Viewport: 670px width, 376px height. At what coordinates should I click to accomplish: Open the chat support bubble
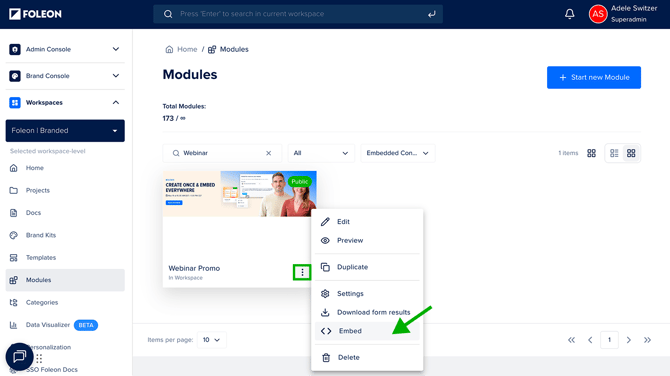click(19, 356)
